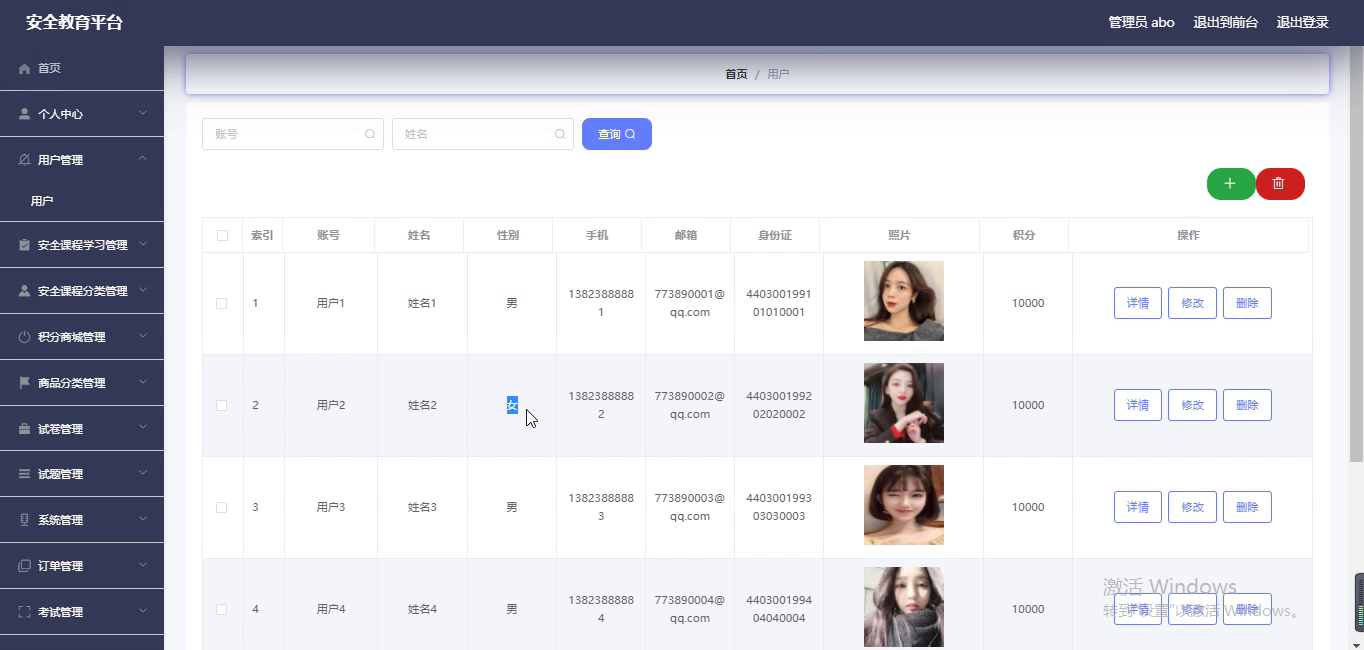
Task: Click the 管理员 abo label
Action: pyautogui.click(x=1141, y=22)
